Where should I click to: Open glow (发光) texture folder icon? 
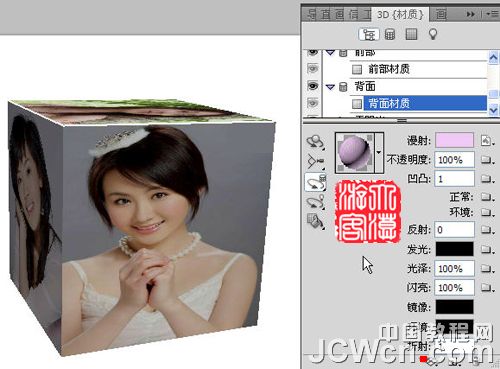coord(487,249)
